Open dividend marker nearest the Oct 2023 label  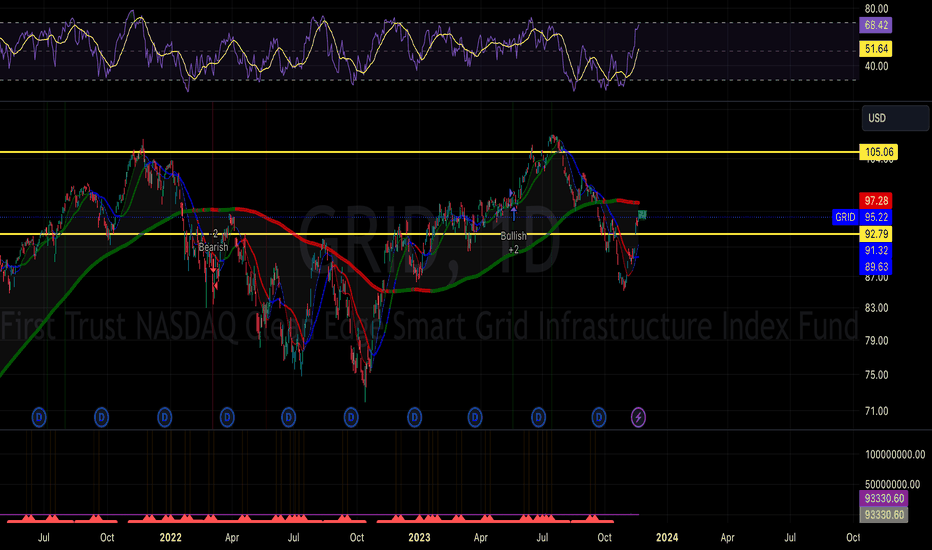(599, 417)
